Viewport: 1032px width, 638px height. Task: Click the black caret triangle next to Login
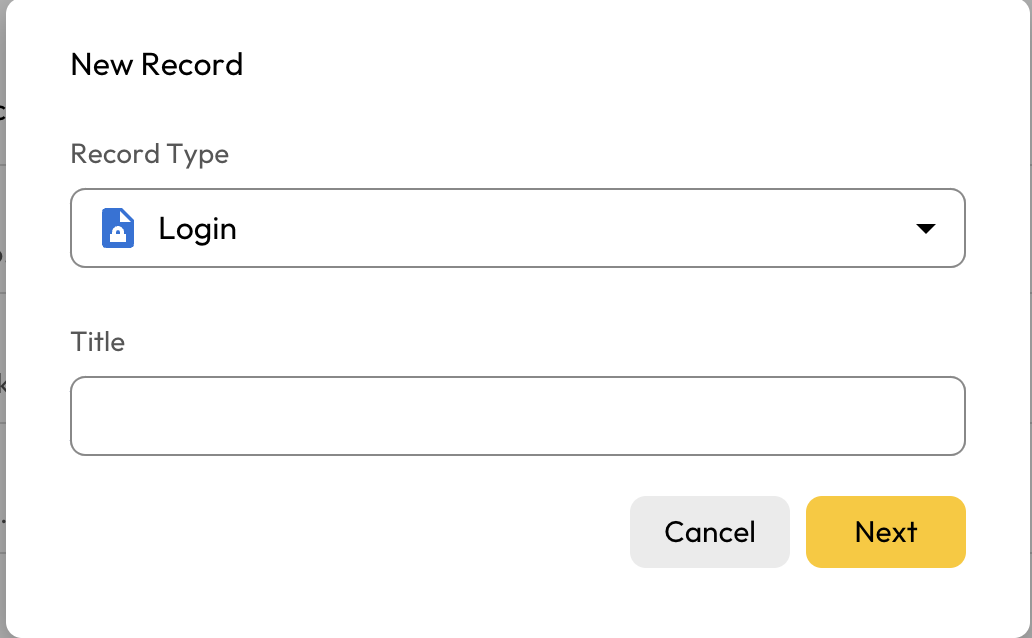pyautogui.click(x=926, y=229)
